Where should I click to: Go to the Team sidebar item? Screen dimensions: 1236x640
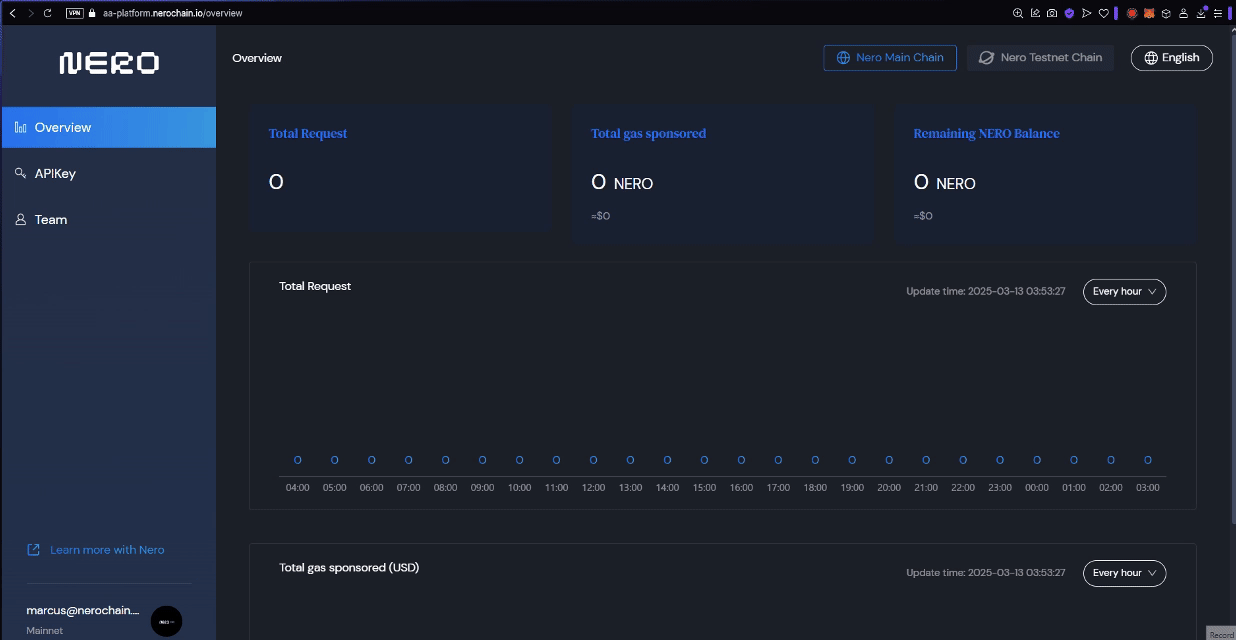50,220
